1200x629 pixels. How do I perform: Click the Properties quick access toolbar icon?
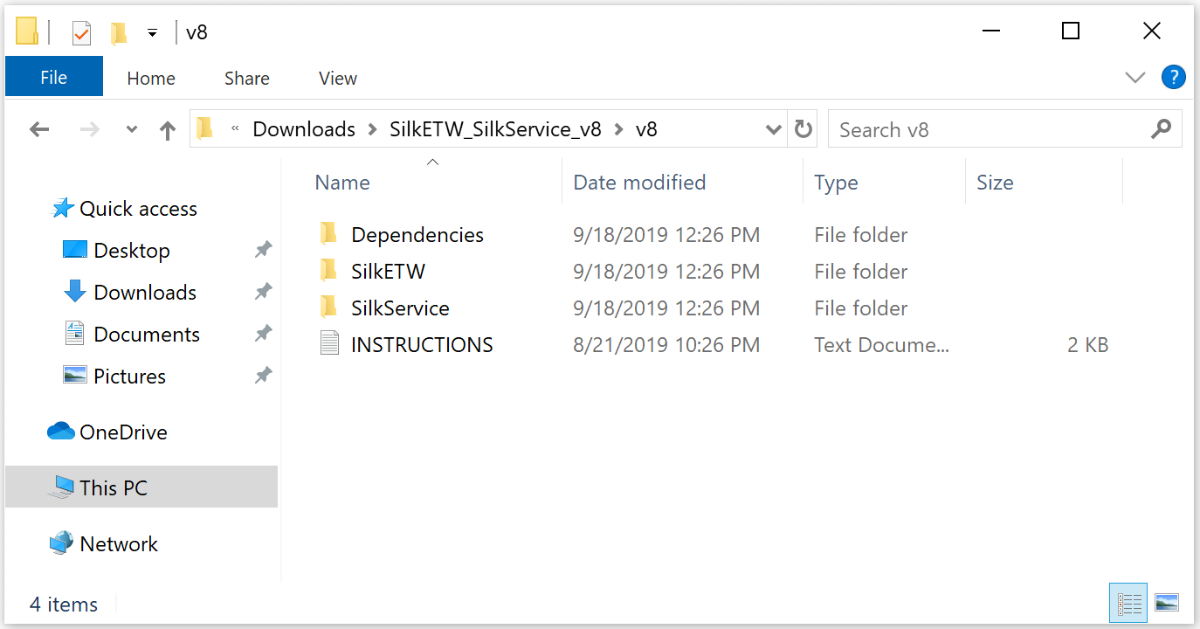tap(81, 32)
